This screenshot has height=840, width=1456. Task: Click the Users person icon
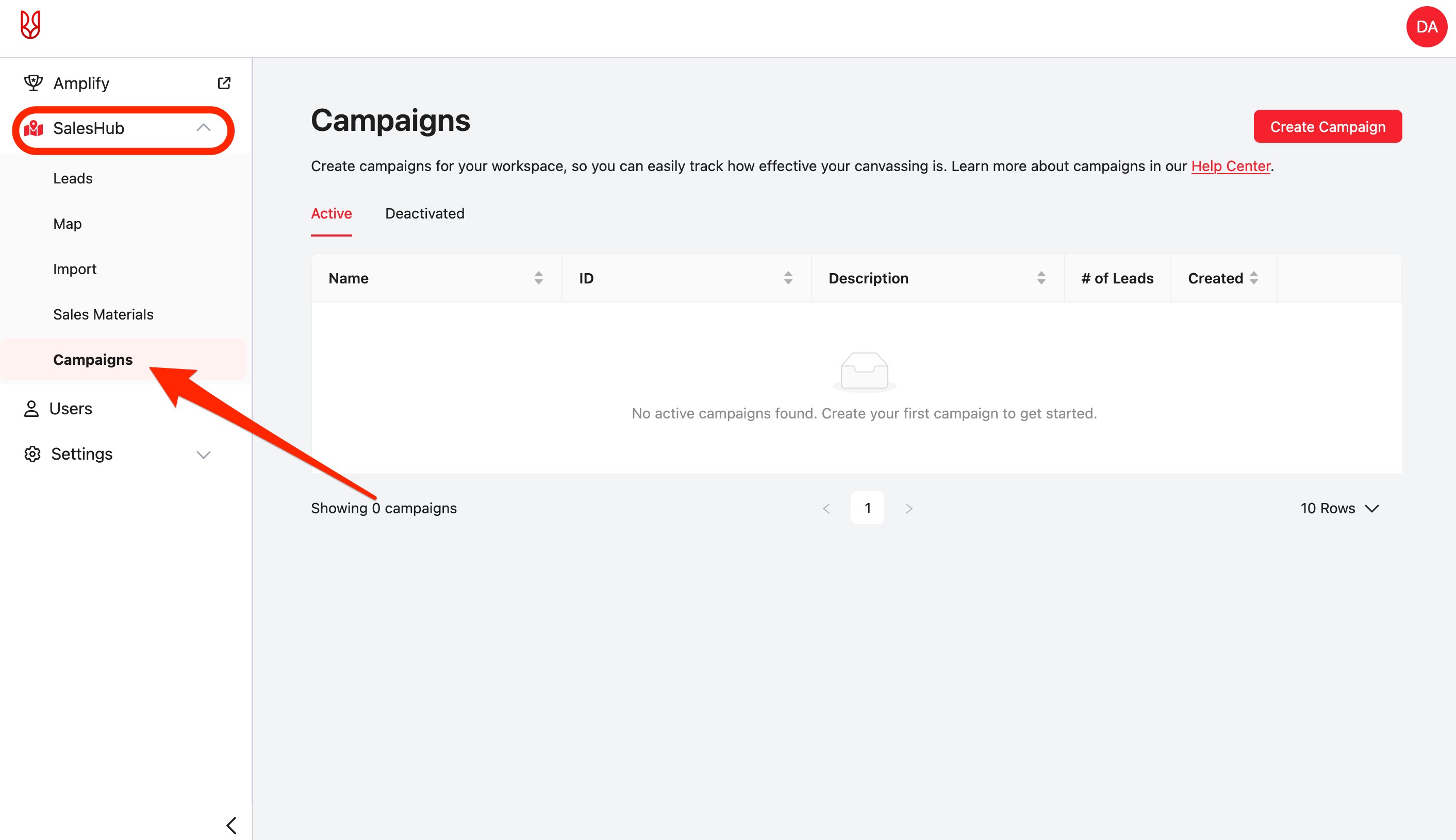pos(31,409)
